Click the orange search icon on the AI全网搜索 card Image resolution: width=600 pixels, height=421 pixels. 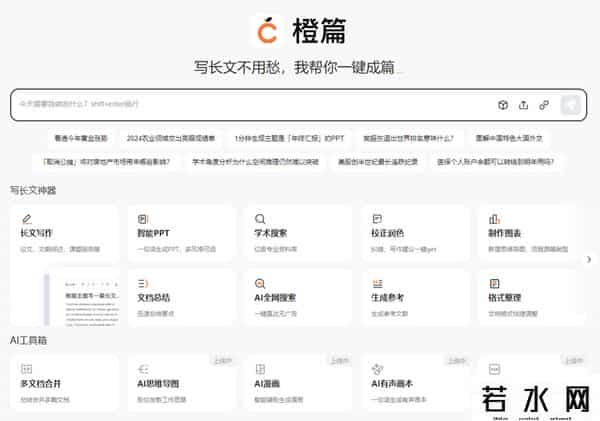260,284
